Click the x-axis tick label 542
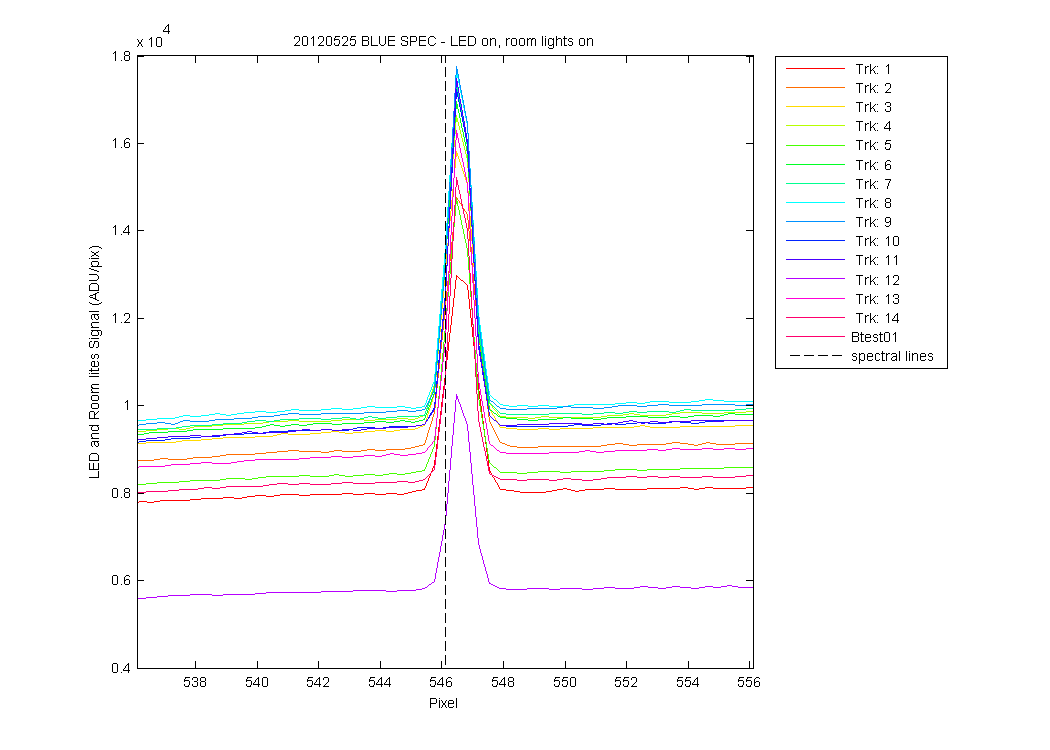 point(318,682)
